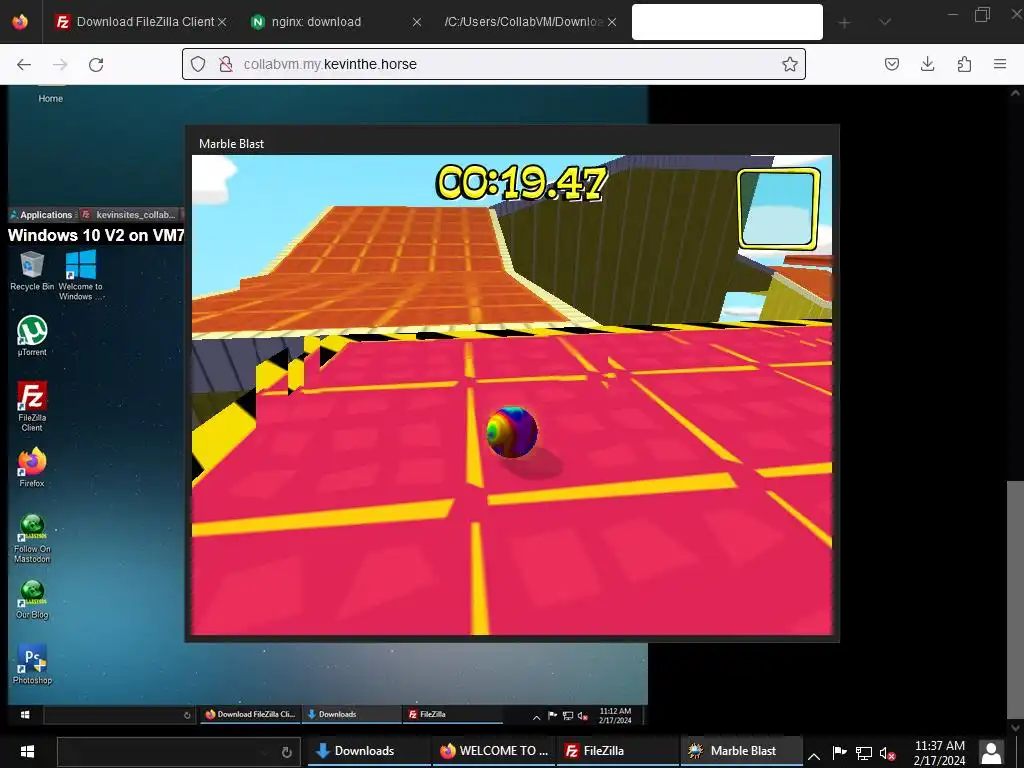This screenshot has height=768, width=1024.
Task: Click the muted volume tray icon
Action: [888, 753]
